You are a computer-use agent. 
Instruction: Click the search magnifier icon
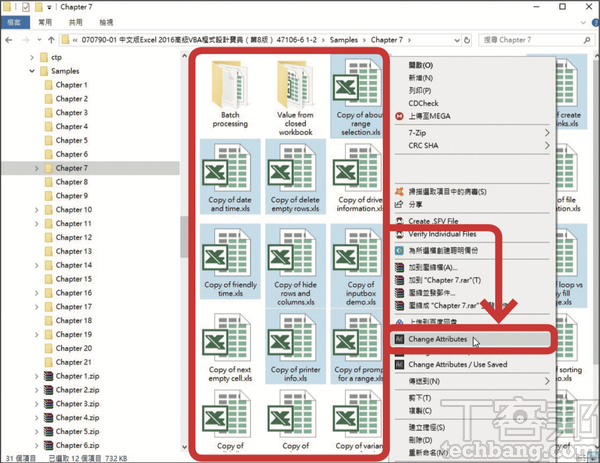click(587, 40)
